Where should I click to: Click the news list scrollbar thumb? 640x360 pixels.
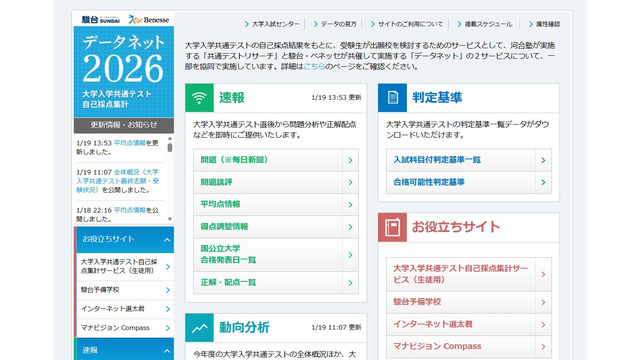(x=170, y=147)
